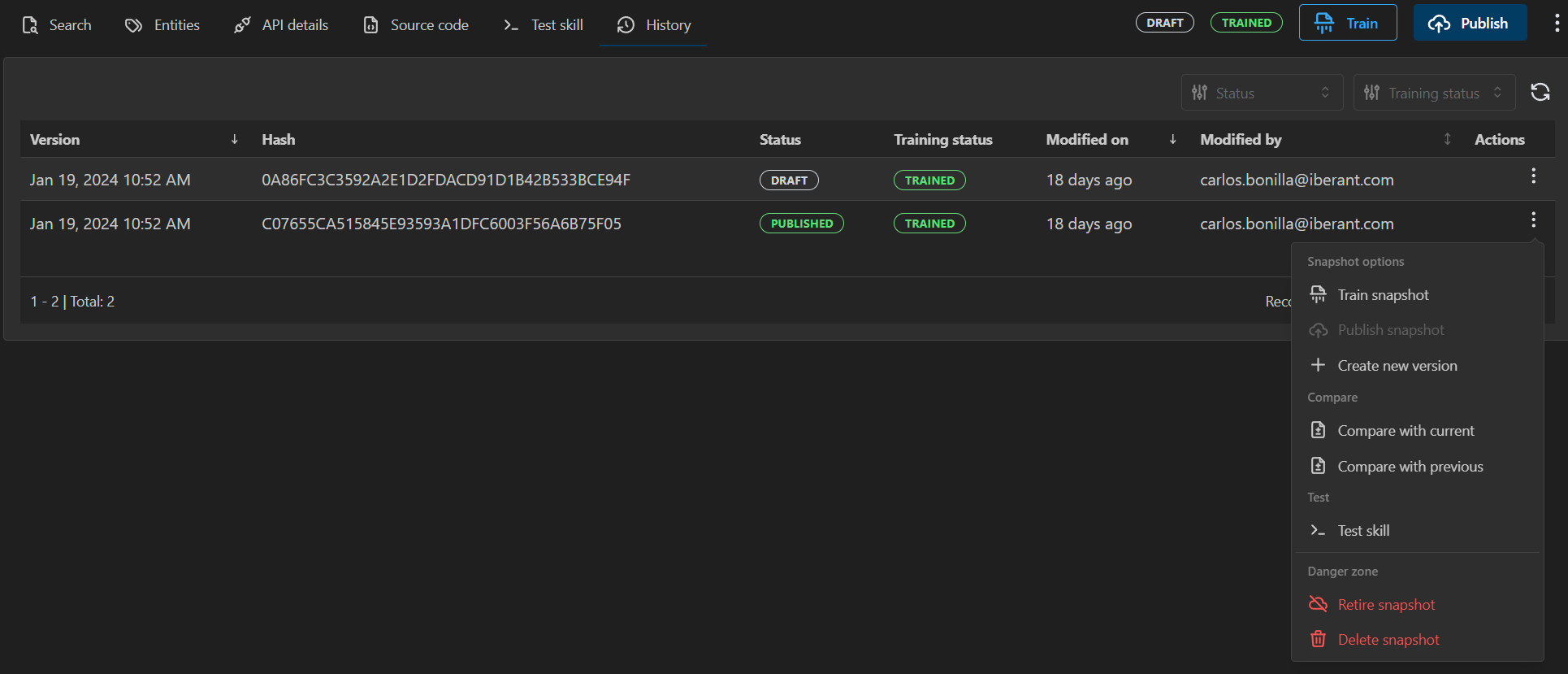Open the more options kebab at top right

coord(1556,23)
